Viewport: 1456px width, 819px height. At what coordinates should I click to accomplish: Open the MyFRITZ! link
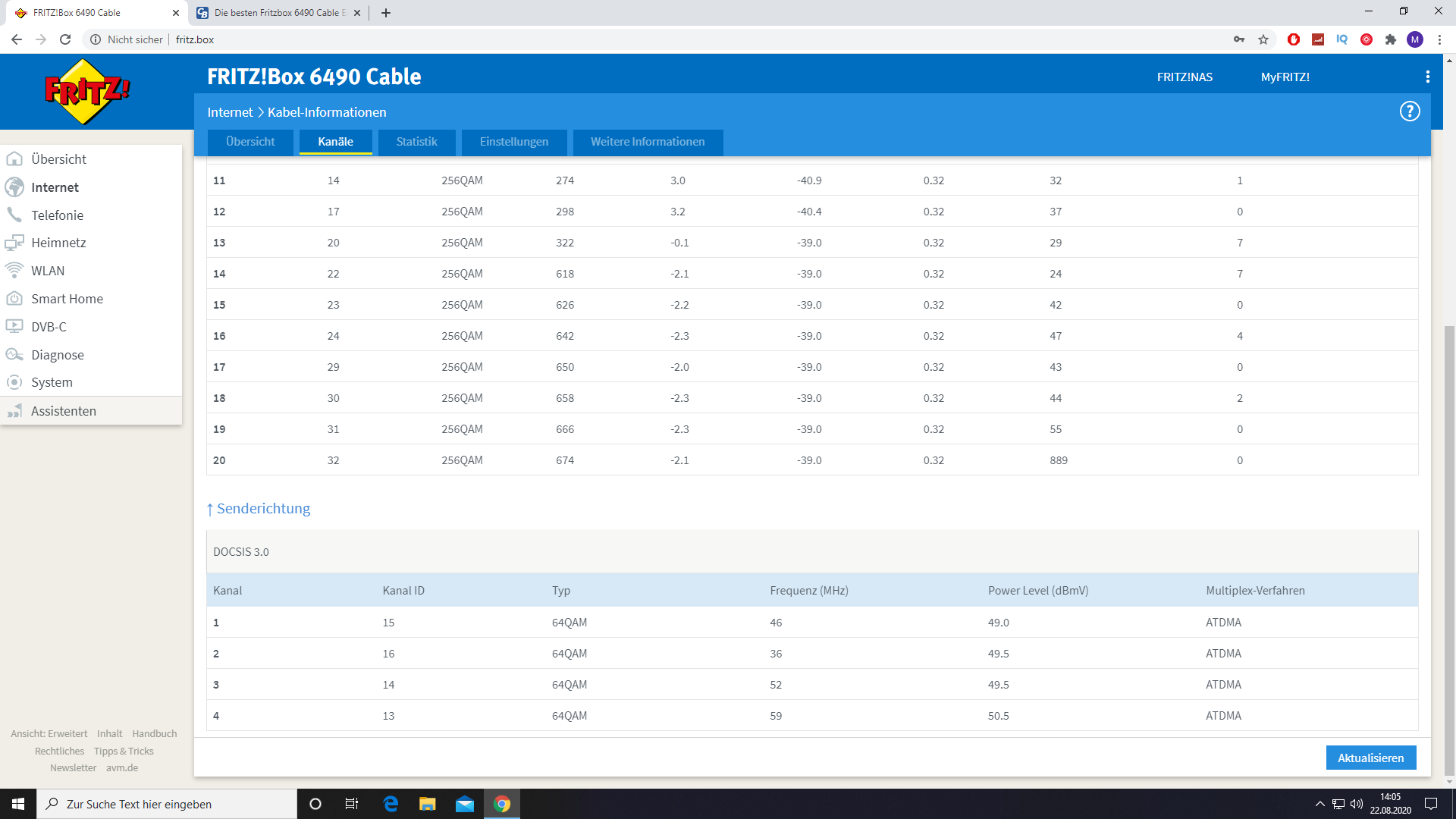1285,77
